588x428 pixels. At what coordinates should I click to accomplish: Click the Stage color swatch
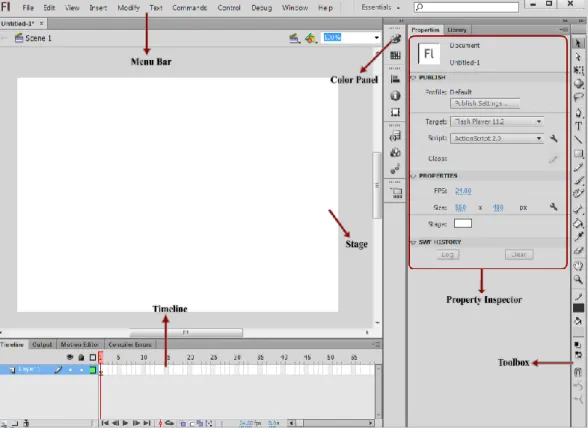[x=463, y=224]
